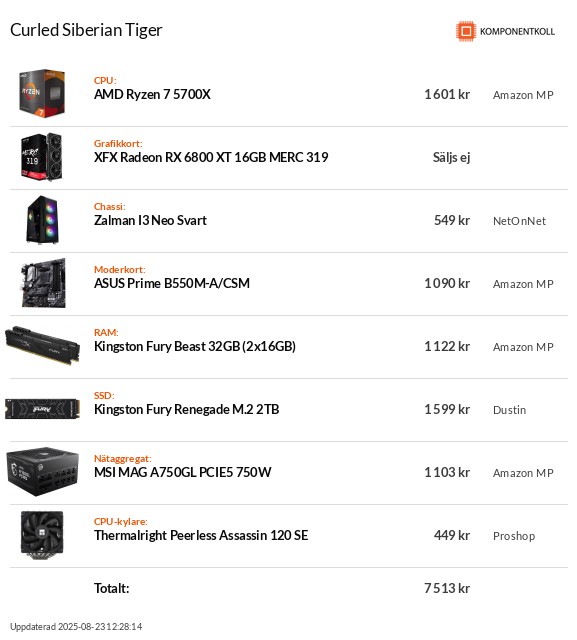This screenshot has height=640, width=577.
Task: Click the ASUS Prime motherboard picture
Action: [x=43, y=283]
